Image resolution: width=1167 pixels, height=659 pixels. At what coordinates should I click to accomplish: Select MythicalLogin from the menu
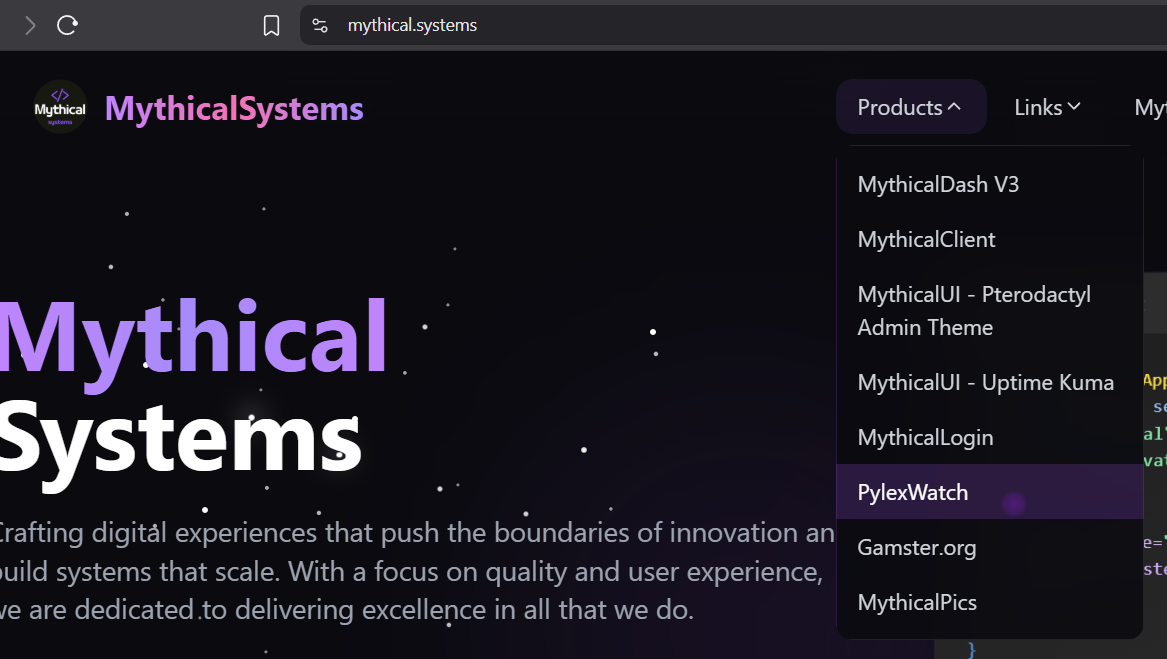point(925,437)
